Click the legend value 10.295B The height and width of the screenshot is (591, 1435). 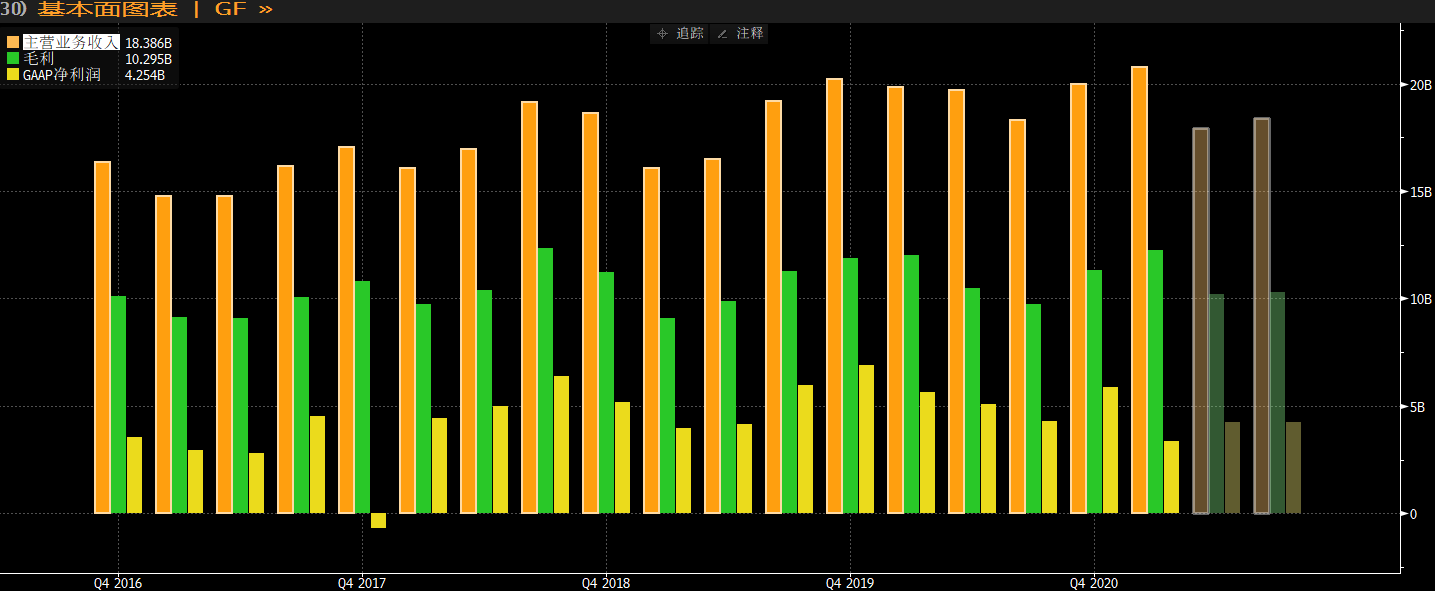[148, 59]
